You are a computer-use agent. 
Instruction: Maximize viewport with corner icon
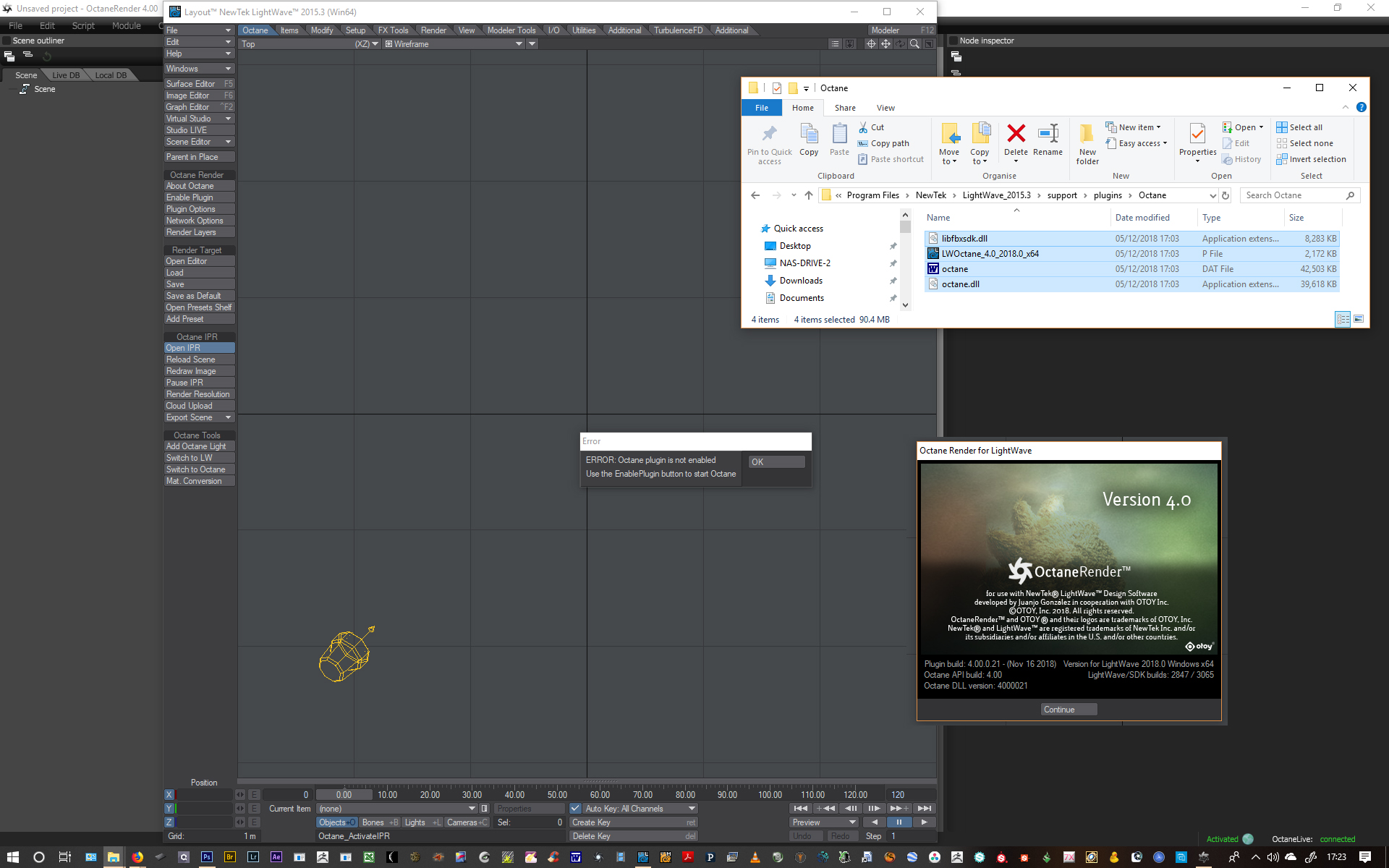point(929,44)
